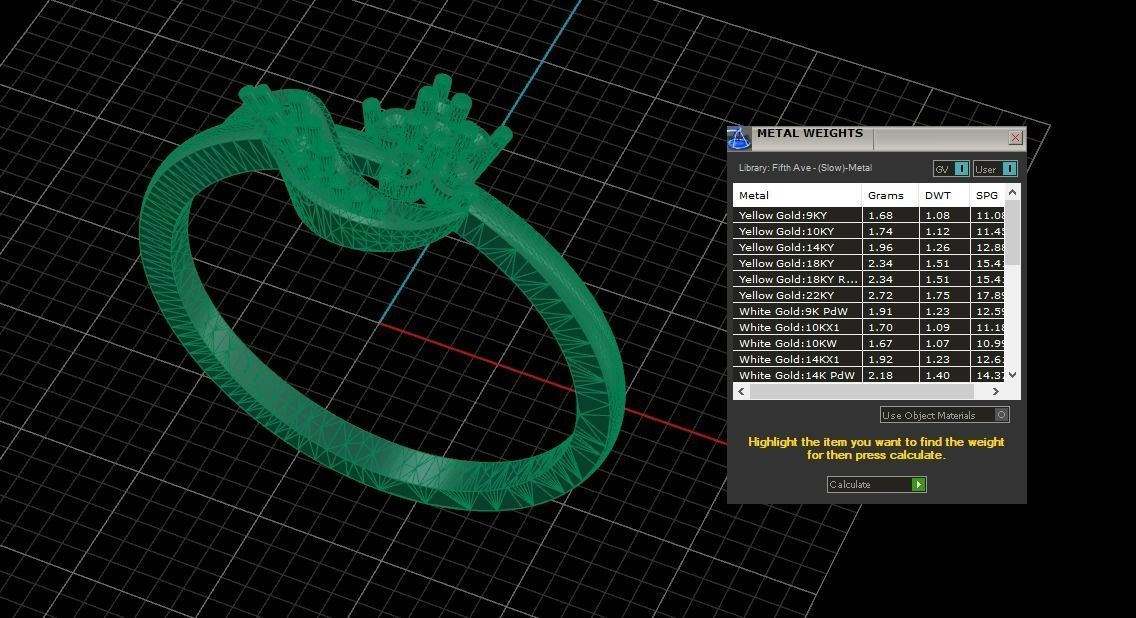The height and width of the screenshot is (618, 1136).
Task: Click the vertical scrollbar thumb of metal list
Action: (1013, 233)
